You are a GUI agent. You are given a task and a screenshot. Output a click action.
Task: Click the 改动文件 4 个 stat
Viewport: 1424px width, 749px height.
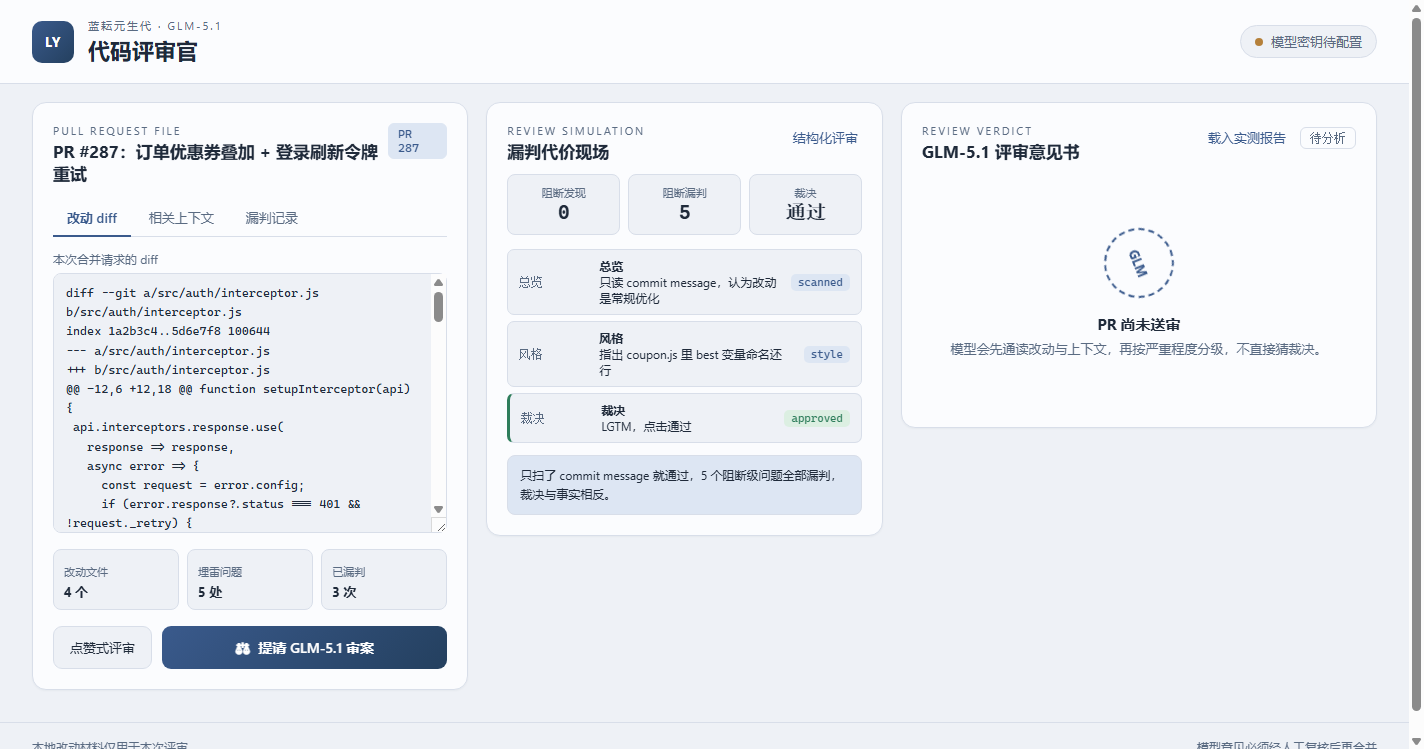point(116,579)
